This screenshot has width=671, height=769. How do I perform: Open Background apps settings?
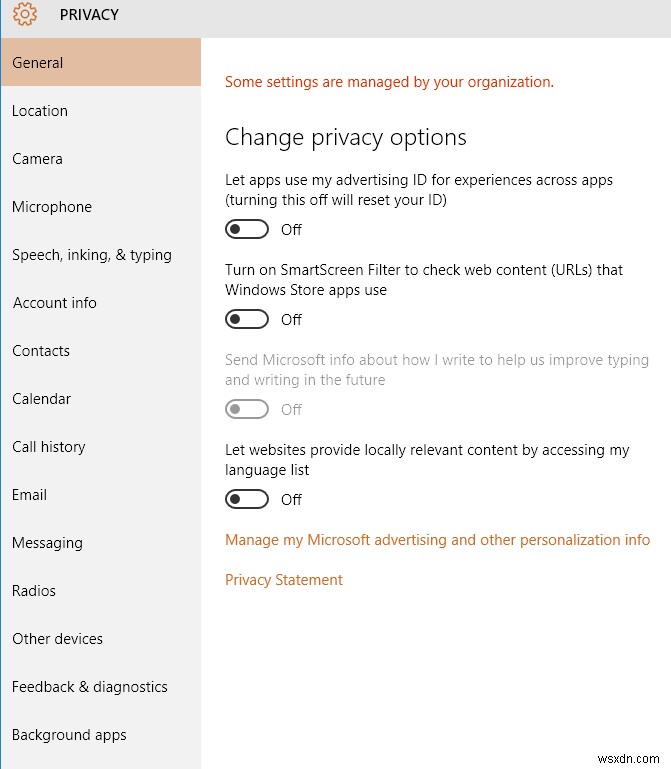[69, 735]
